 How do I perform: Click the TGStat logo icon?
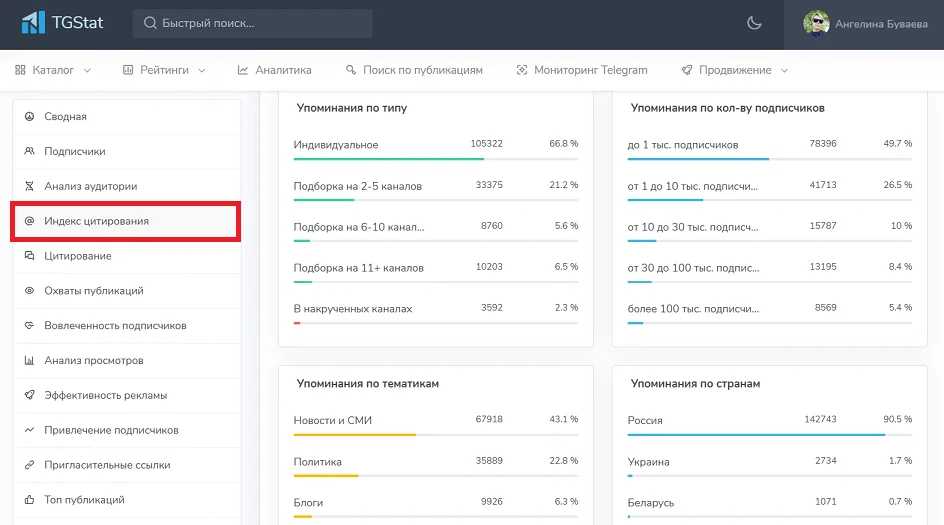(33, 23)
